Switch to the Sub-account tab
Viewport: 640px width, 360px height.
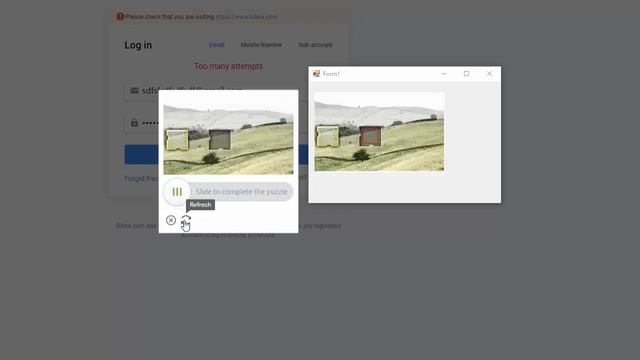(x=315, y=45)
